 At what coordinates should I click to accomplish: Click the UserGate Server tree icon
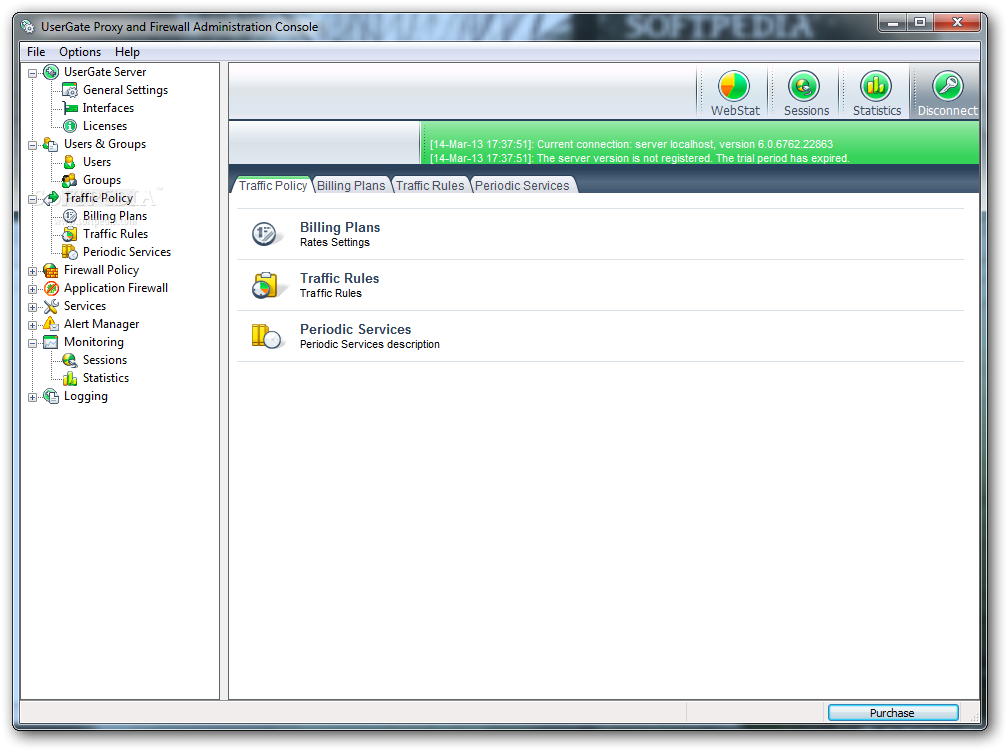point(51,72)
